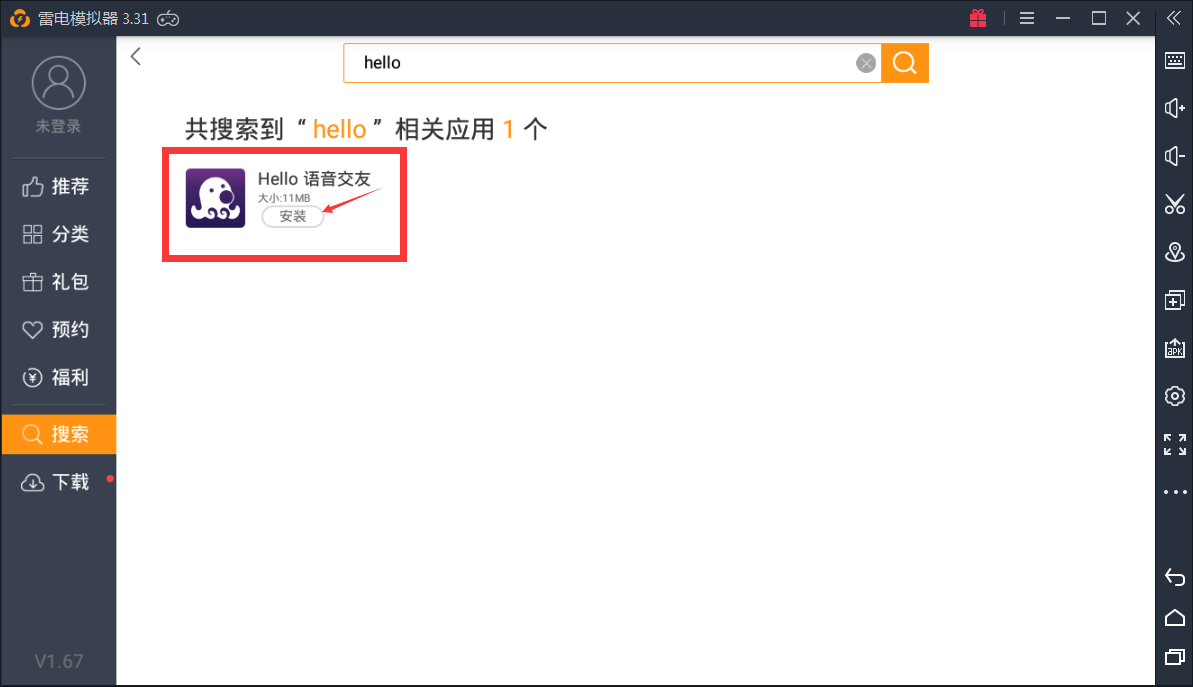Enter fullscreen with the expand icon
Viewport: 1193px width, 687px height.
coord(1174,443)
